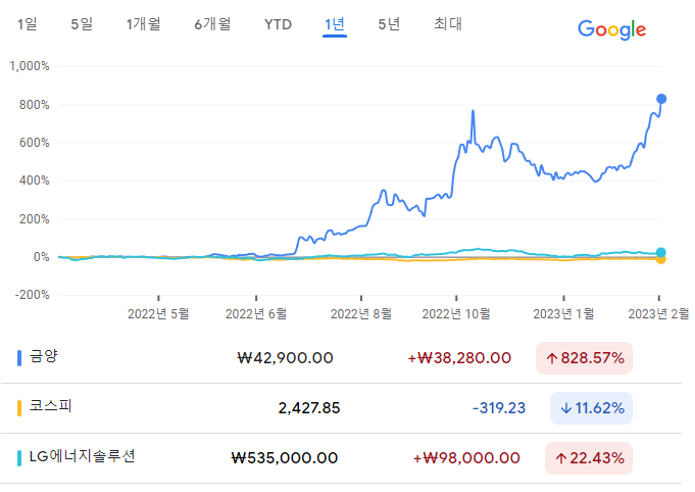Click the blue 금양 color marker
The height and width of the screenshot is (492, 695).
[x=20, y=357]
